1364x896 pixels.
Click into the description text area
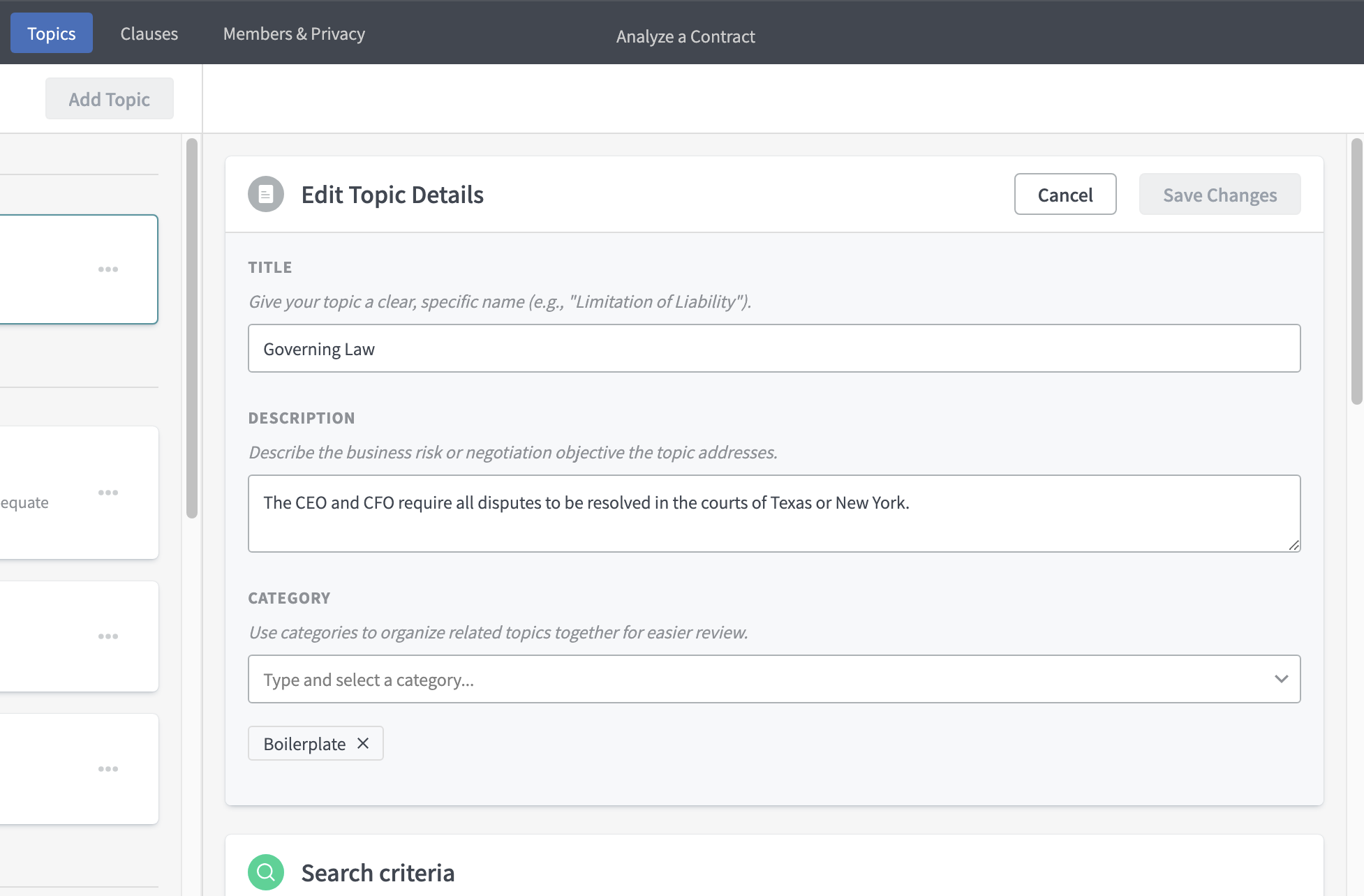pyautogui.click(x=774, y=514)
